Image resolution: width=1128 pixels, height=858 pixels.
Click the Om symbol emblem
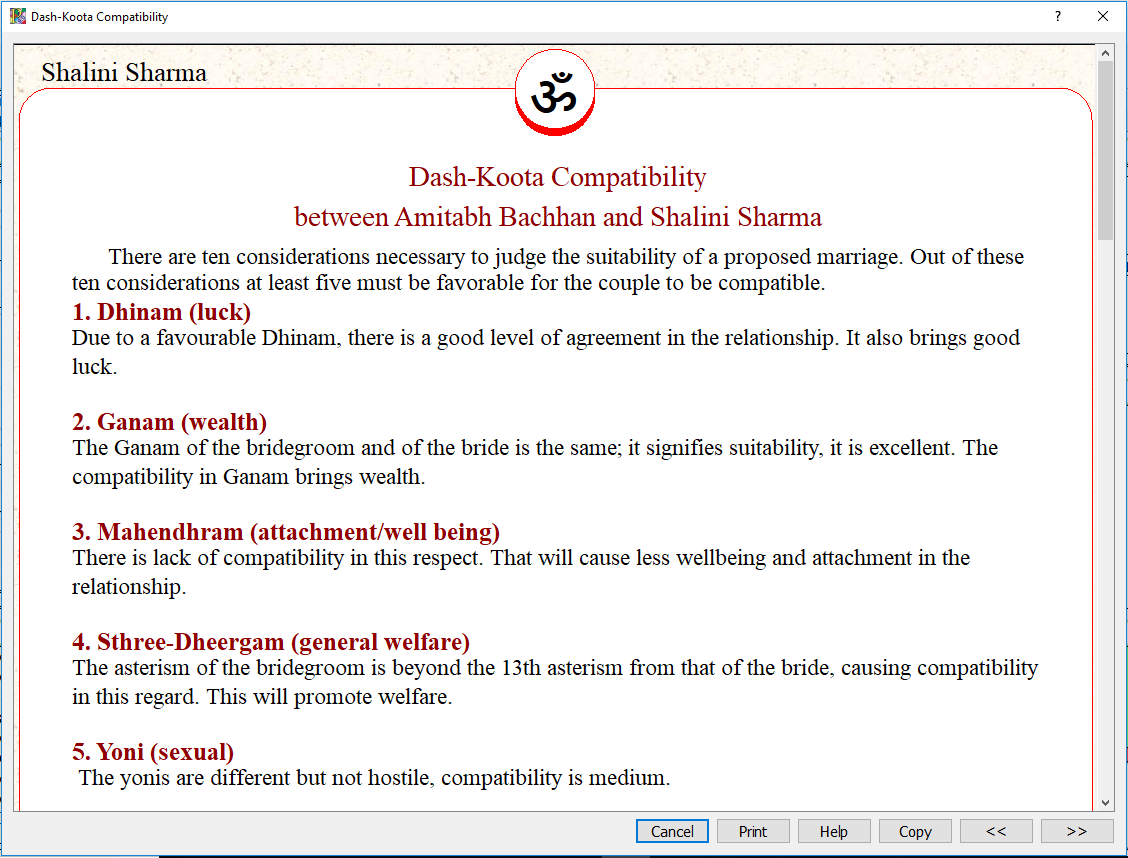click(555, 92)
